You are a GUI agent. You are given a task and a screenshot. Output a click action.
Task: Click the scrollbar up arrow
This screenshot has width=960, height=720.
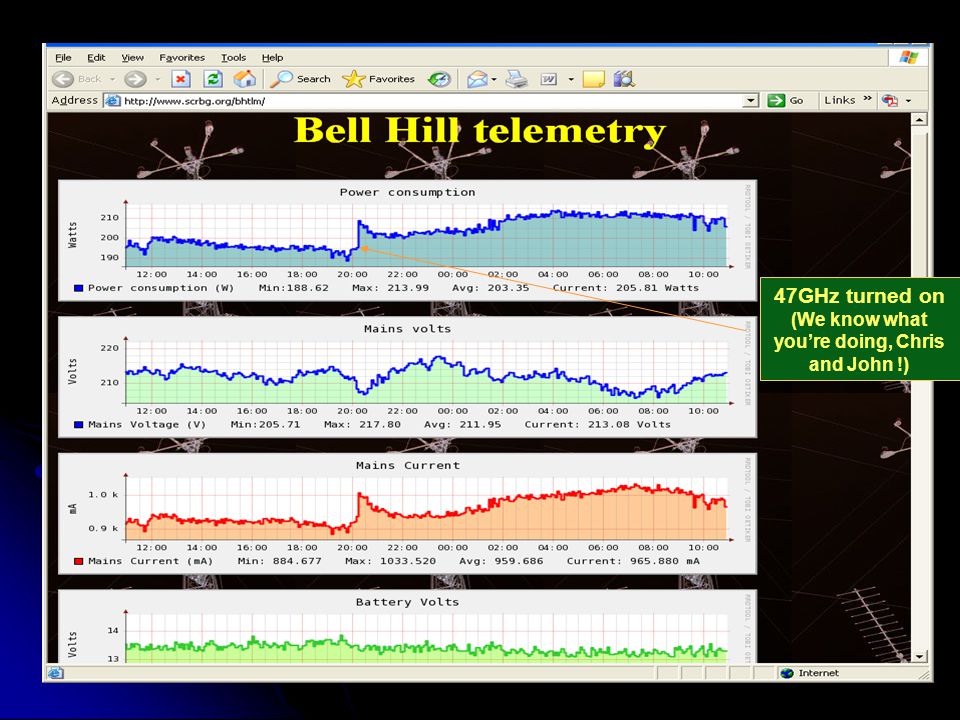pyautogui.click(x=919, y=119)
